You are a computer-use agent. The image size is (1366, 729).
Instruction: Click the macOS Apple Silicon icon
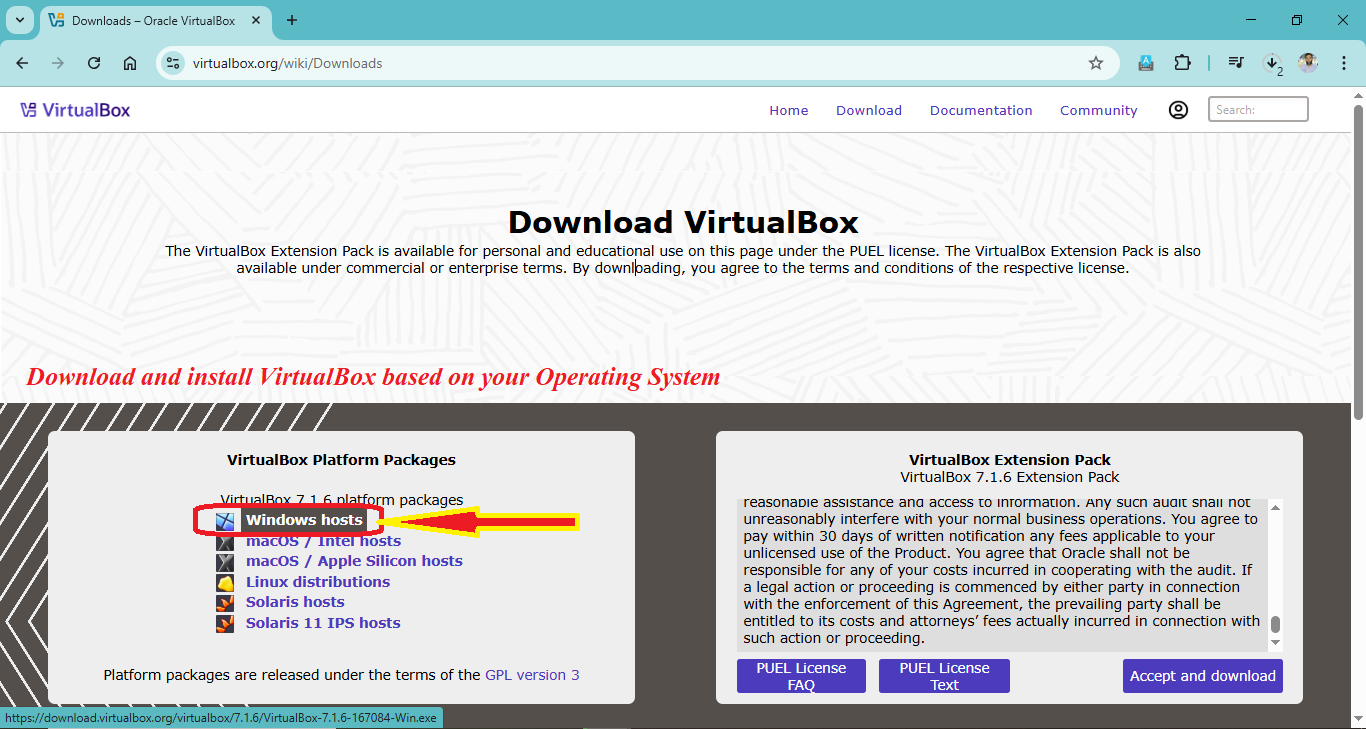[226, 562]
